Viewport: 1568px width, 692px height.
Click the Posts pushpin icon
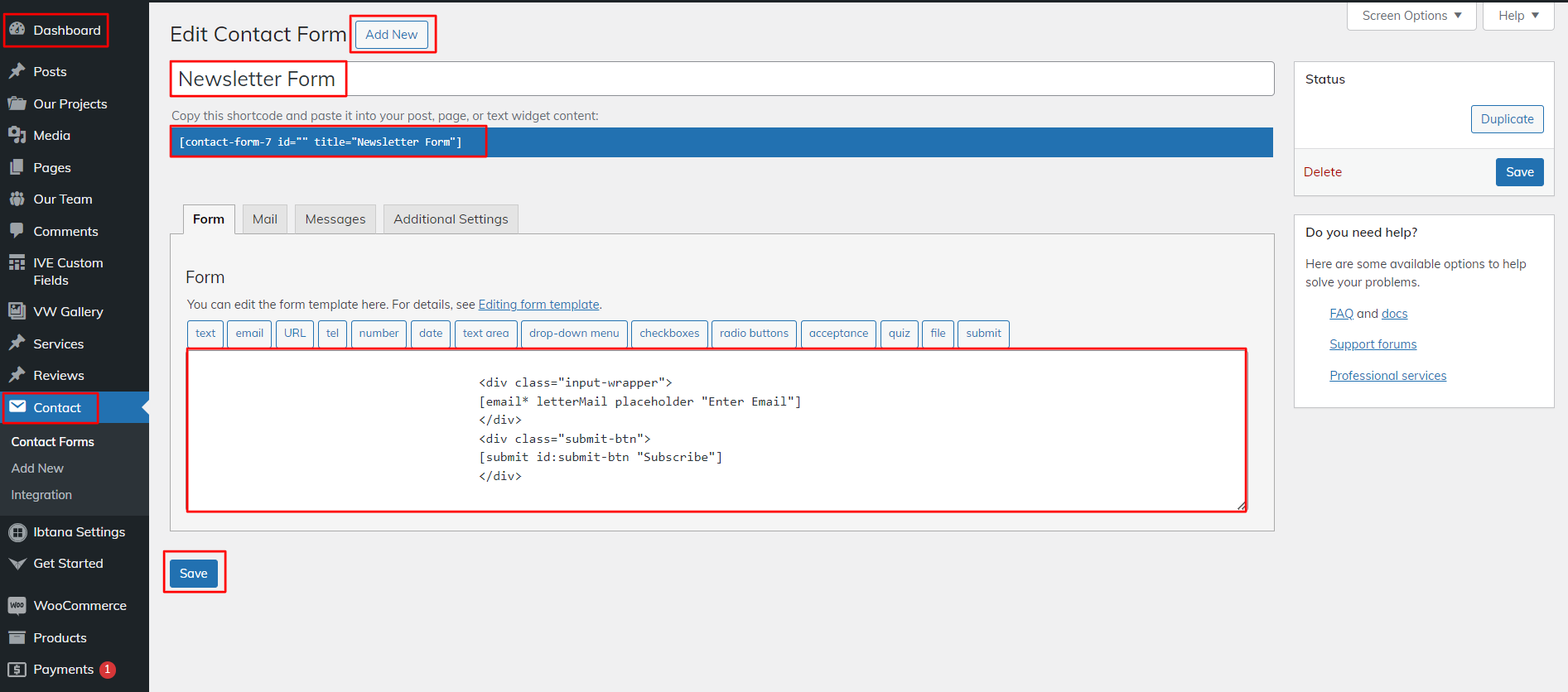(17, 71)
